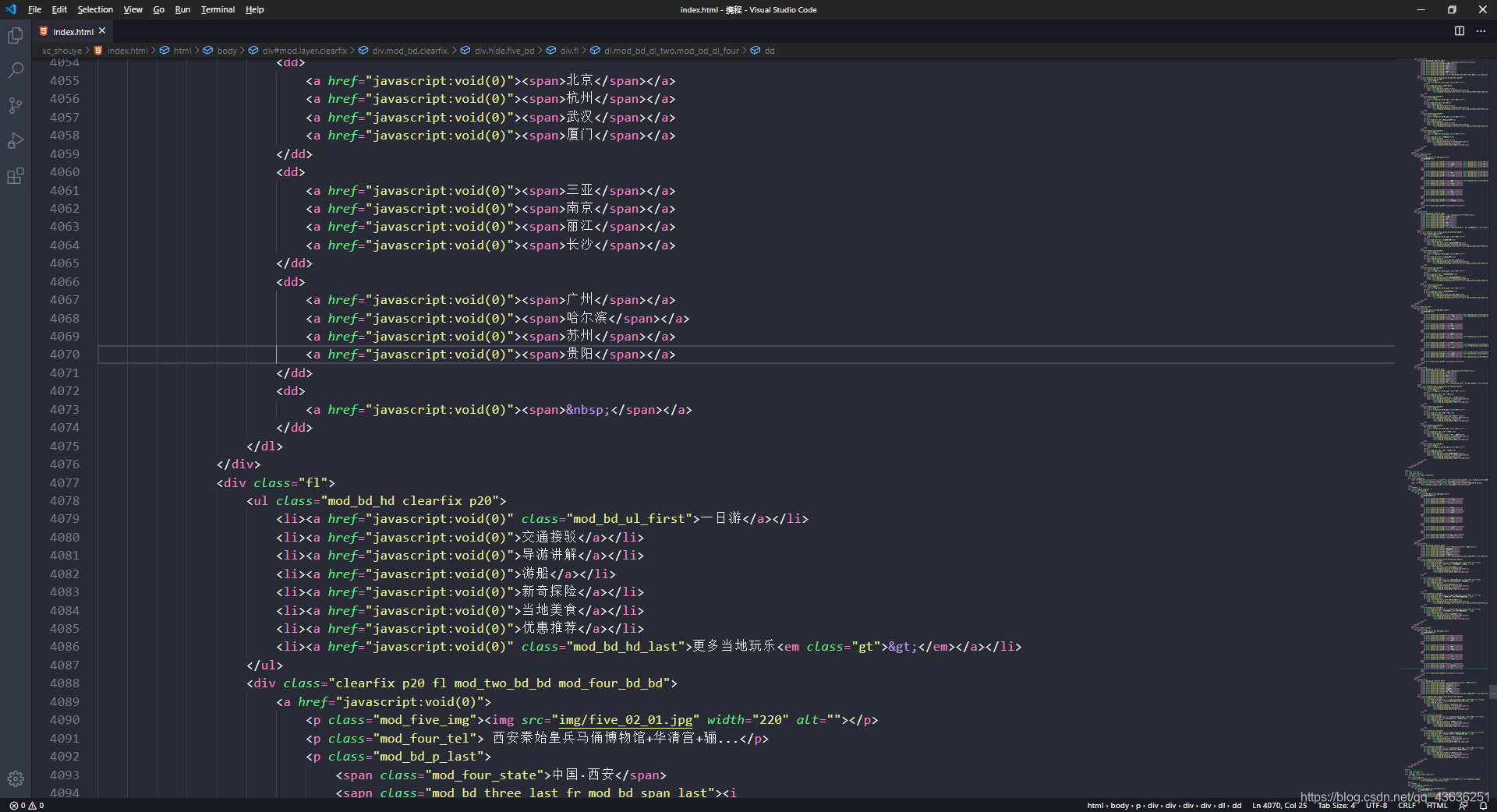Open the Extensions view
Image resolution: width=1497 pixels, height=812 pixels.
(x=16, y=176)
